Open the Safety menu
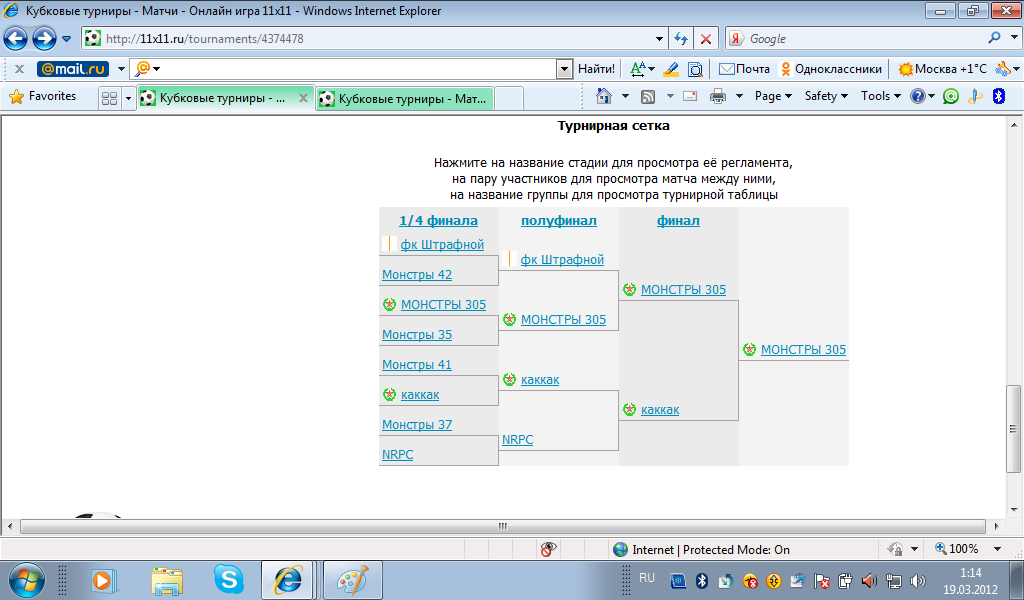Image resolution: width=1024 pixels, height=600 pixels. [826, 96]
